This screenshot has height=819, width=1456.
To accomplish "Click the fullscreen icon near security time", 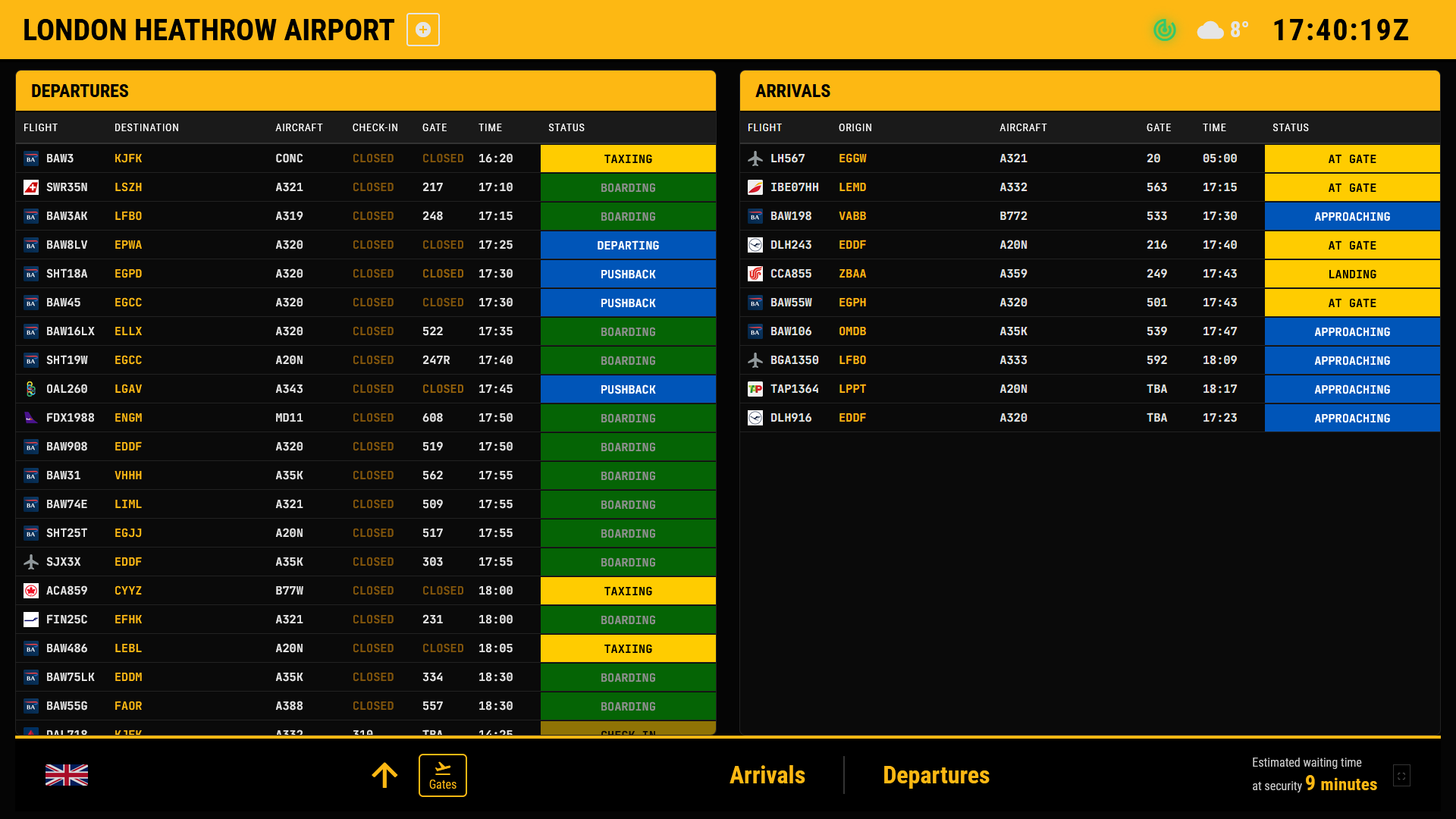I will pos(1401,776).
